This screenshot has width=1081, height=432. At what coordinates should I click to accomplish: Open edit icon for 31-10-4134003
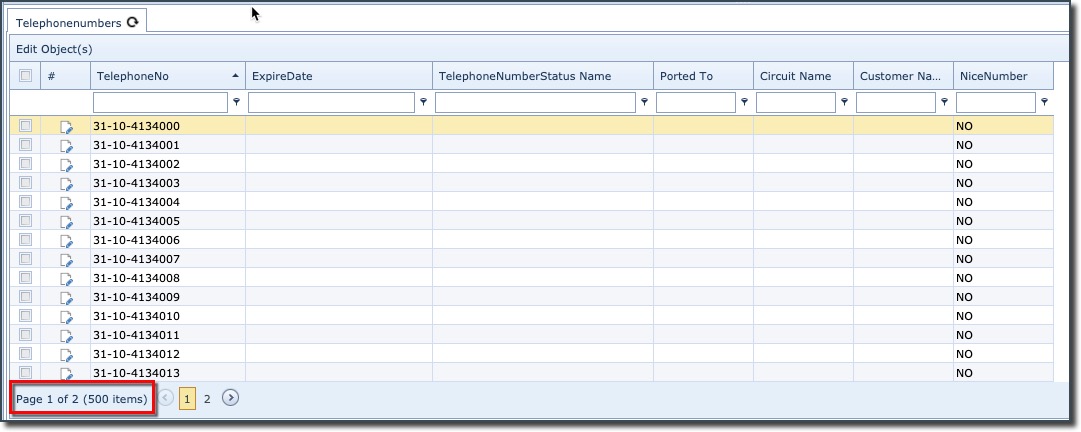[66, 184]
